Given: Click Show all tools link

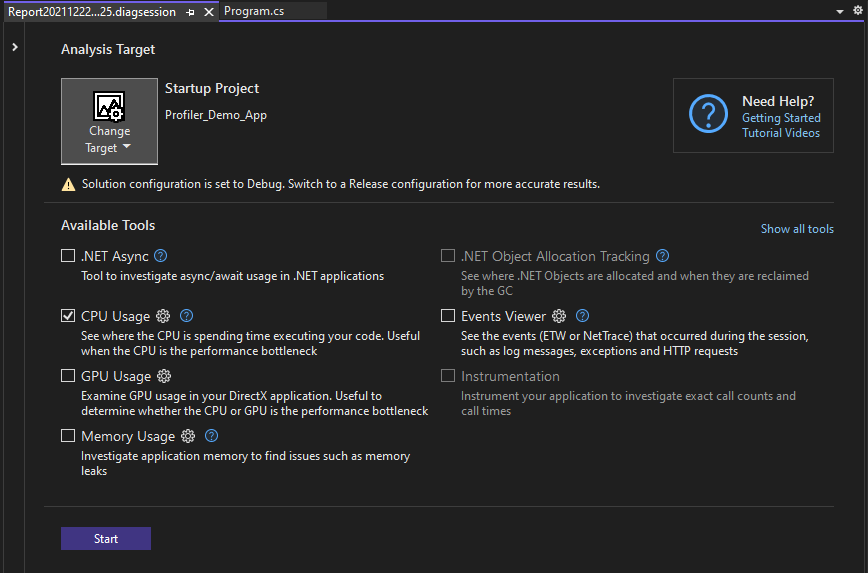Looking at the screenshot, I should coord(797,229).
